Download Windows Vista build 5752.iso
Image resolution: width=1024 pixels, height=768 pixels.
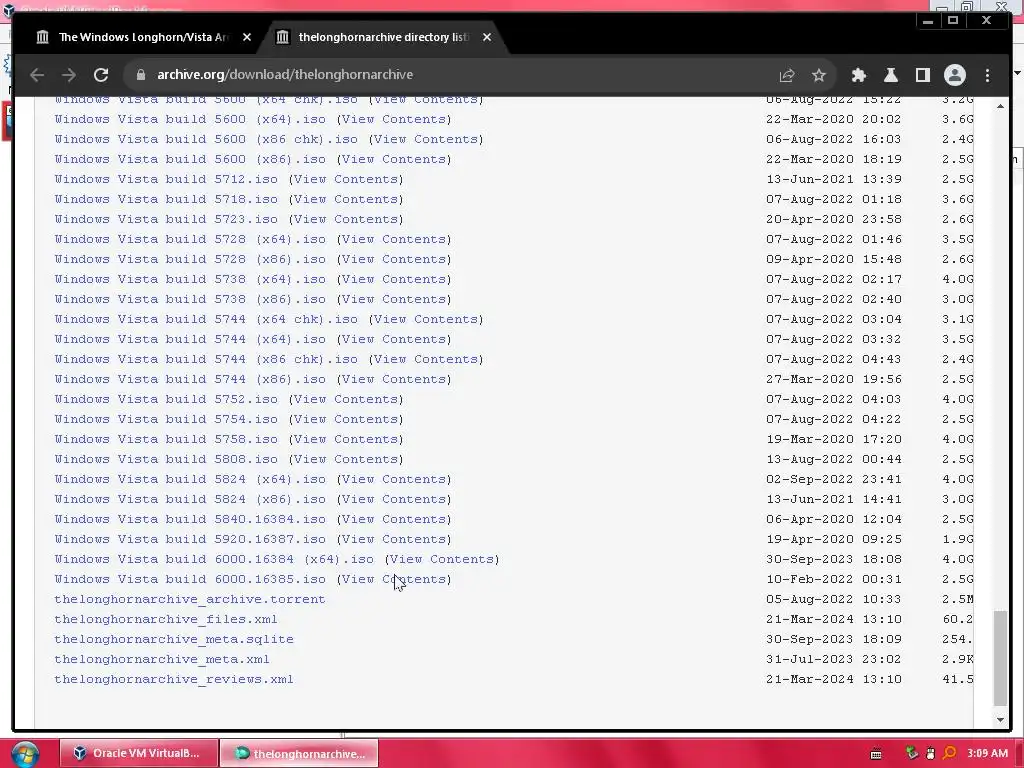[166, 399]
